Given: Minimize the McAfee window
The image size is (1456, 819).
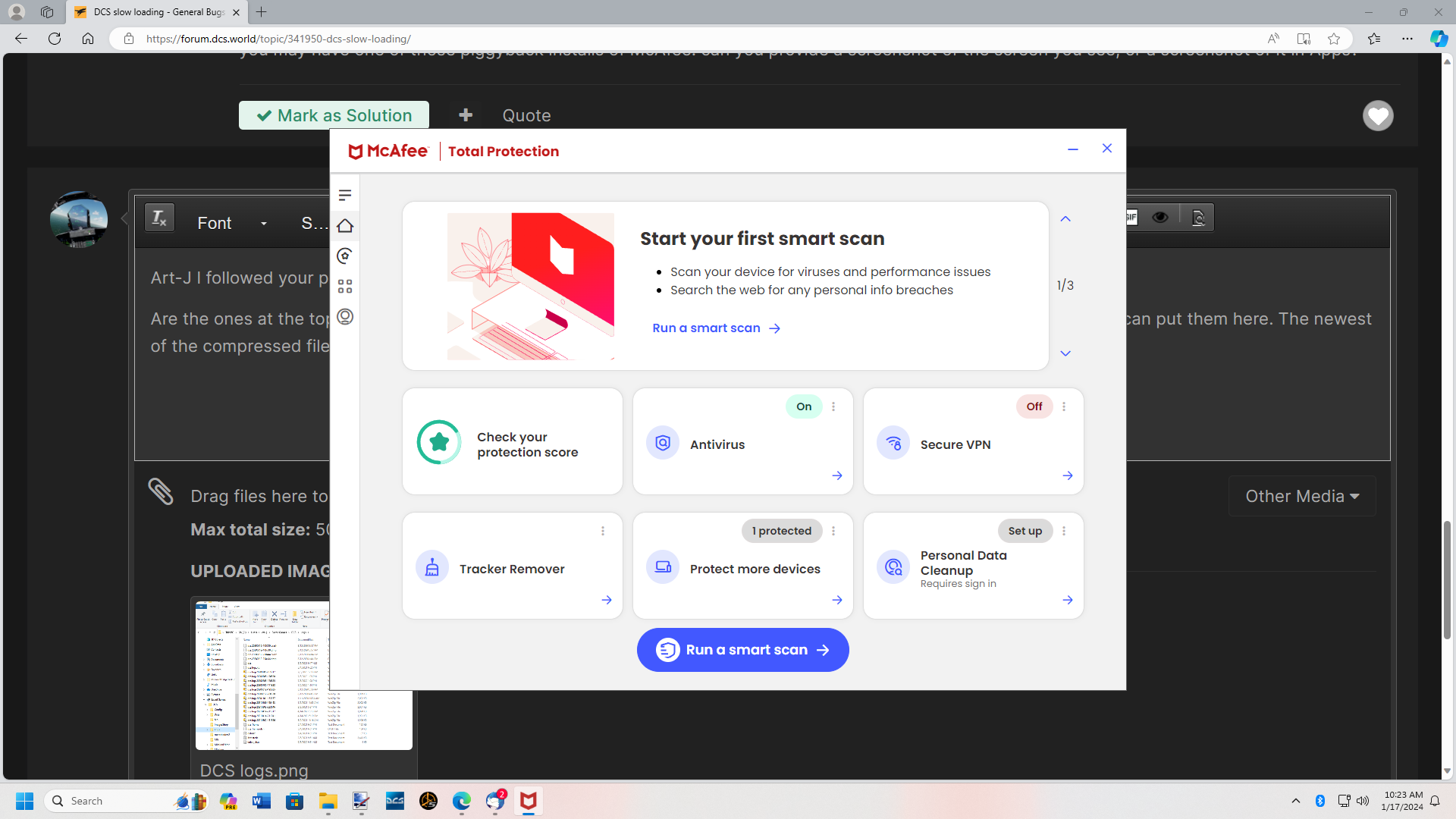Looking at the screenshot, I should [x=1072, y=149].
